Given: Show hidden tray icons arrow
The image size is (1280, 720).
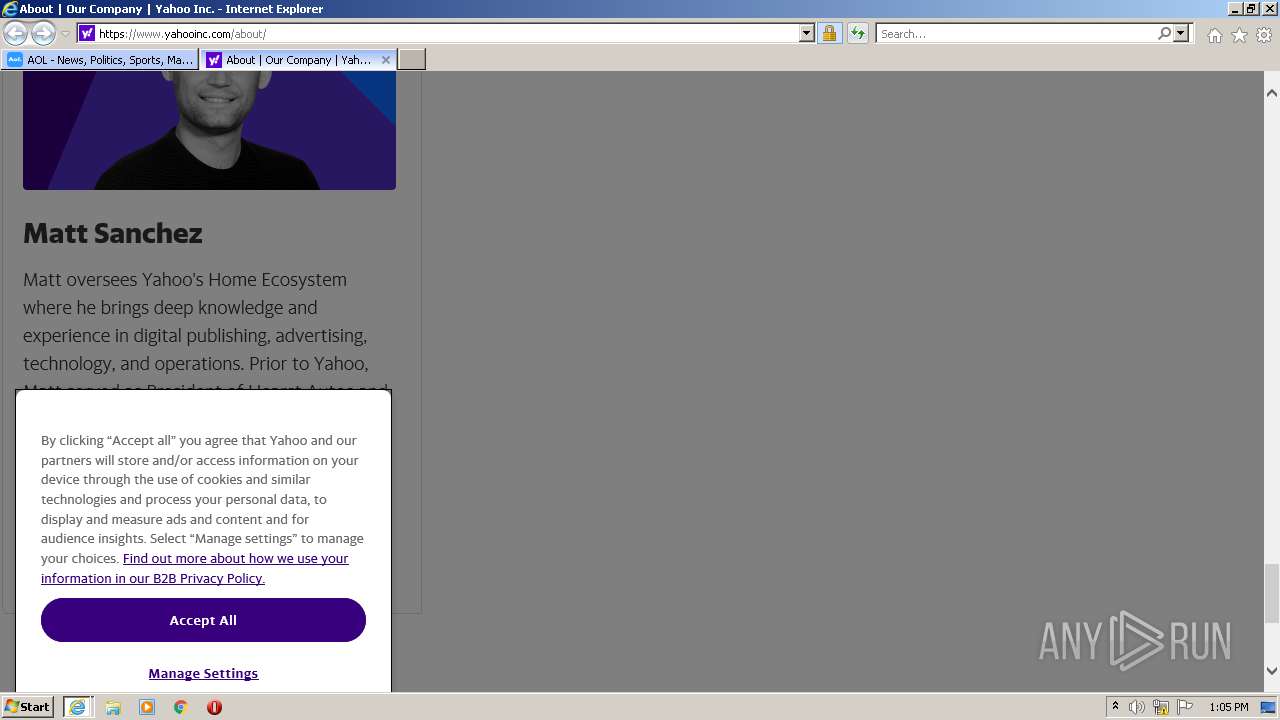Looking at the screenshot, I should click(1115, 707).
